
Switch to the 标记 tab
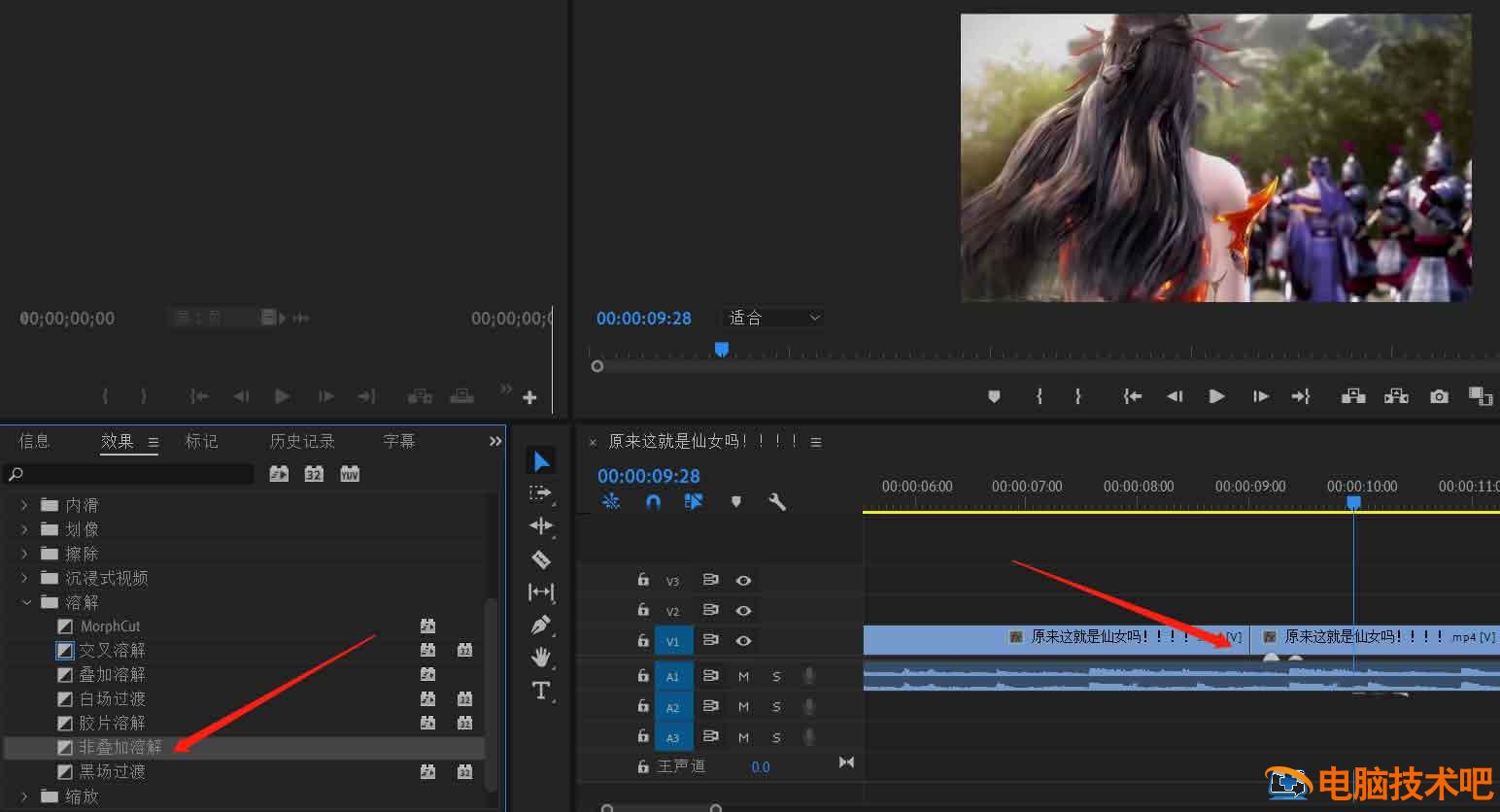click(202, 441)
